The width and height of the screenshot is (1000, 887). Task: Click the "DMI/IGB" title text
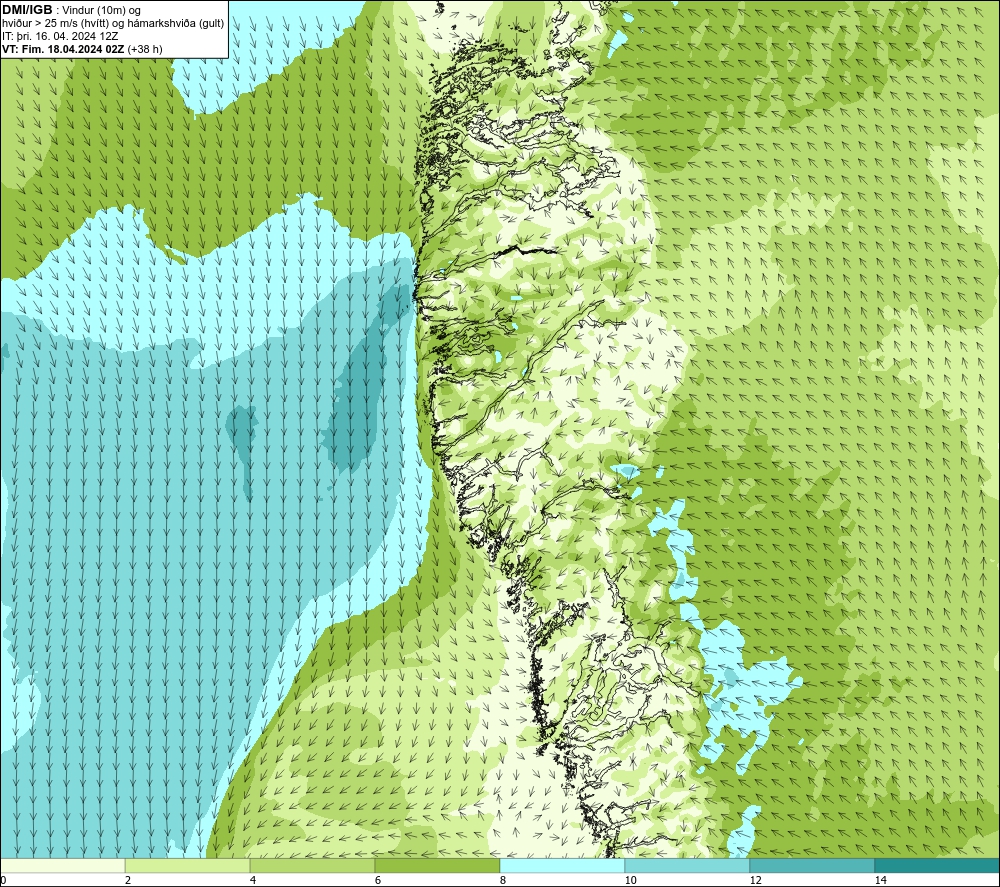click(27, 10)
